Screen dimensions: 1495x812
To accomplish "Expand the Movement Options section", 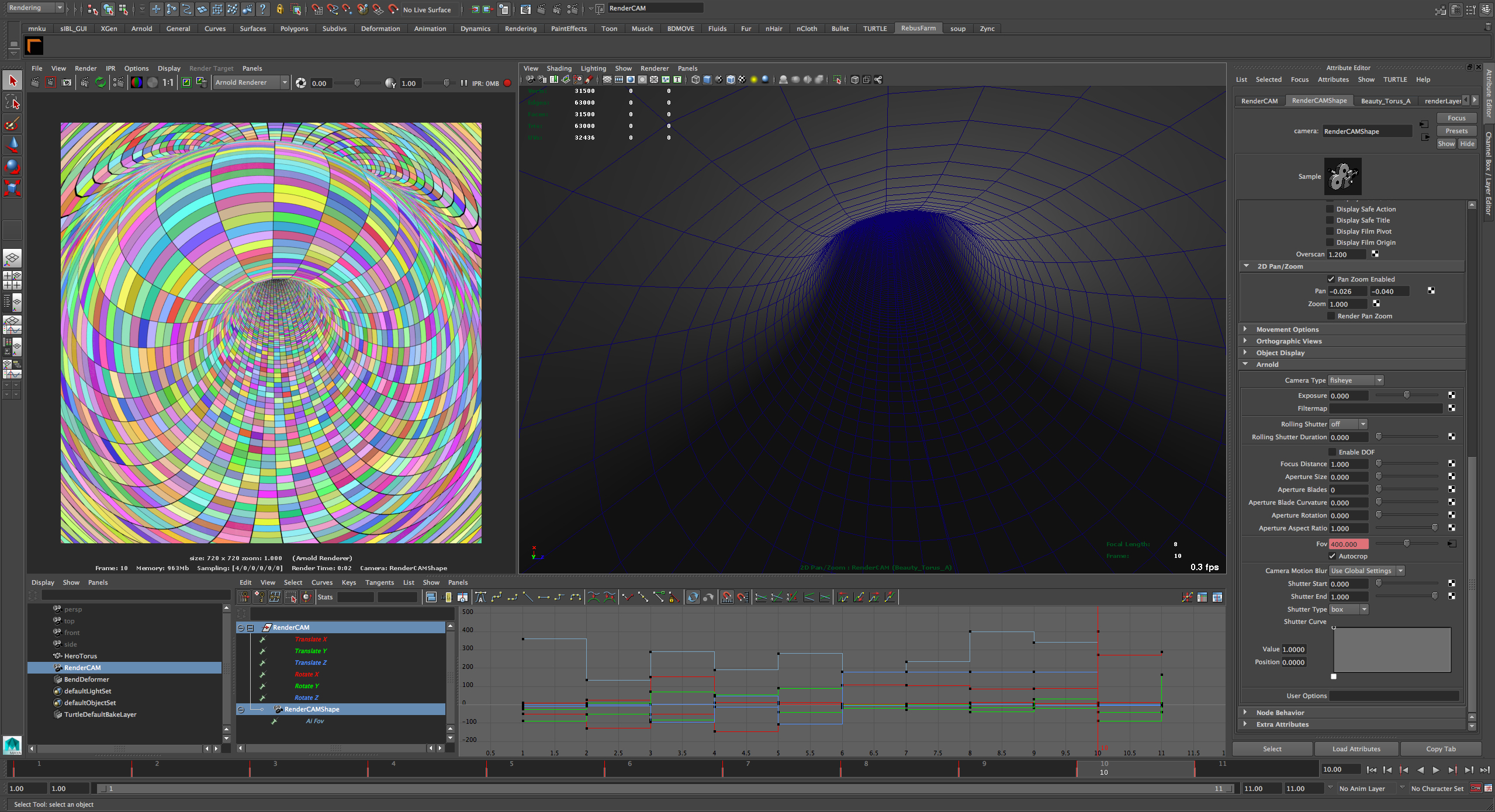I will coord(1288,329).
